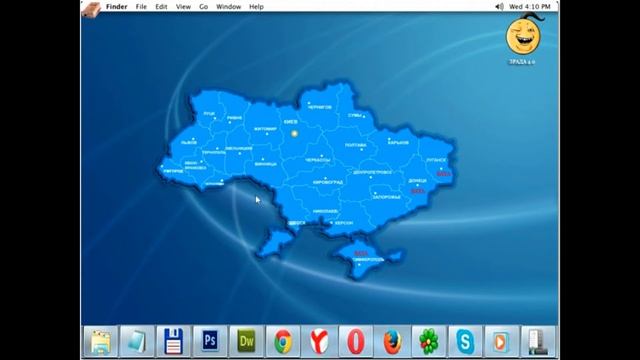Open the media player dock icon
Image resolution: width=640 pixels, height=360 pixels.
tap(501, 341)
